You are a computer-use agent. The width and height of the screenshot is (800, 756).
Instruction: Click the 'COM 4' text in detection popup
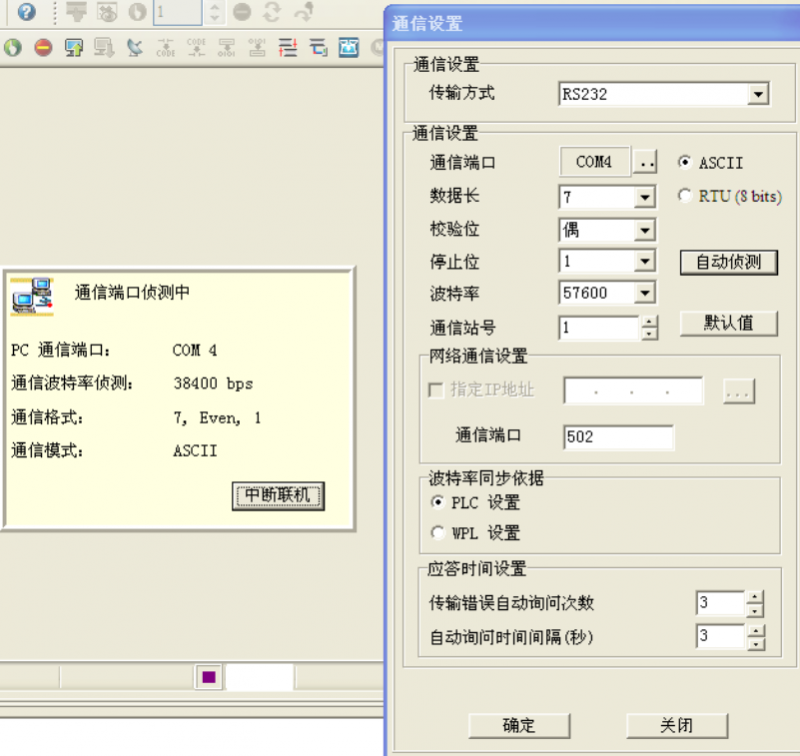[195, 350]
